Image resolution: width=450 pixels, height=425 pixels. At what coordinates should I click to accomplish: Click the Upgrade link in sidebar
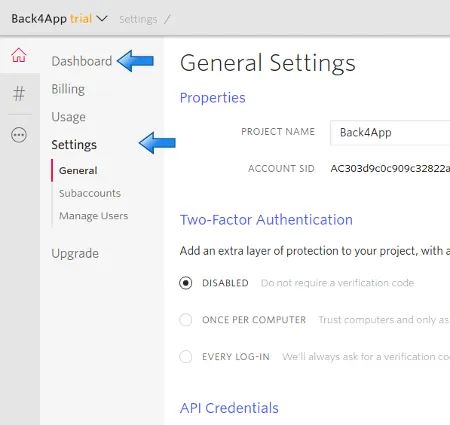click(x=75, y=254)
